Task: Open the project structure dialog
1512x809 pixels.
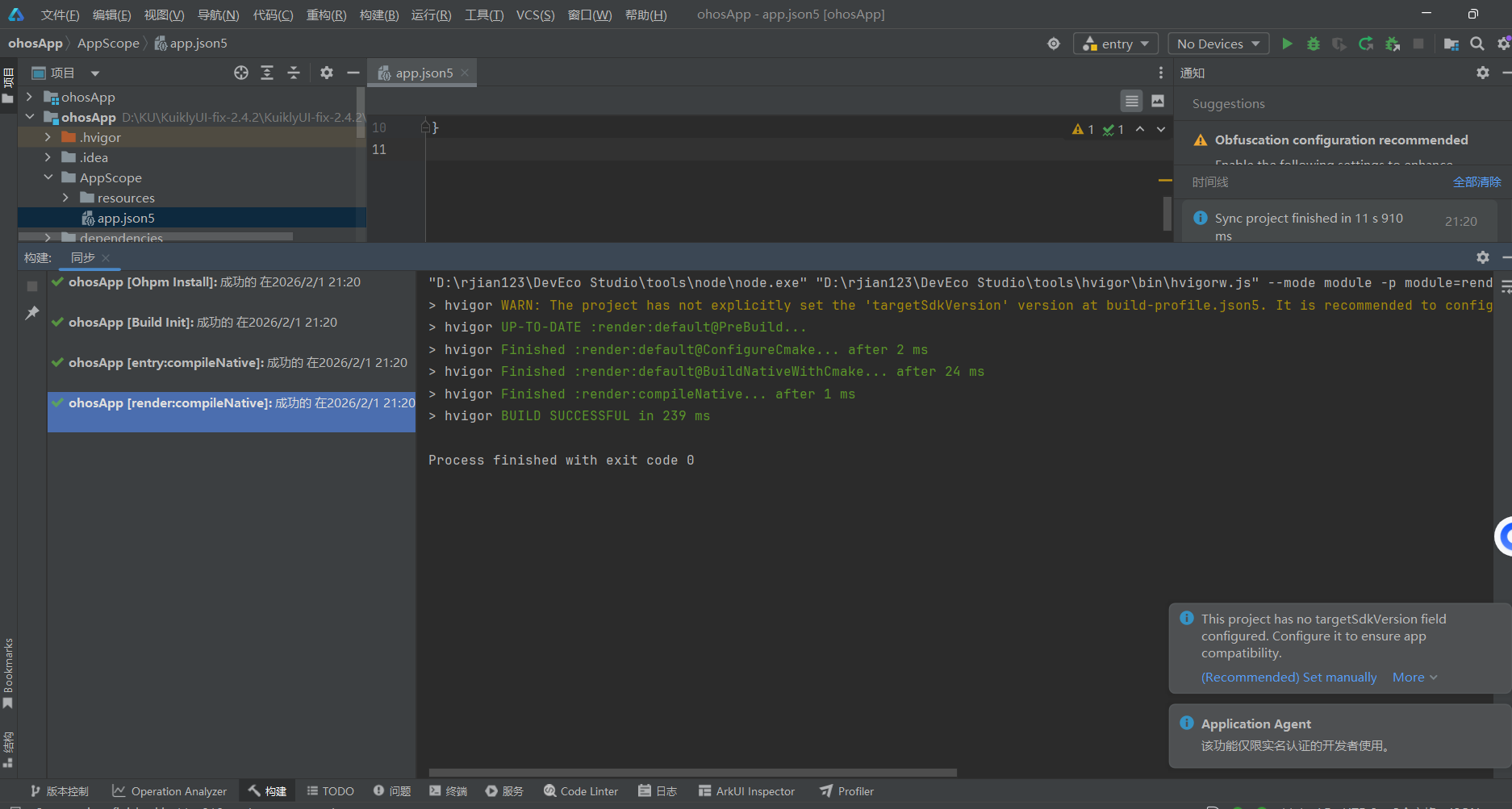Action: pos(1451,44)
